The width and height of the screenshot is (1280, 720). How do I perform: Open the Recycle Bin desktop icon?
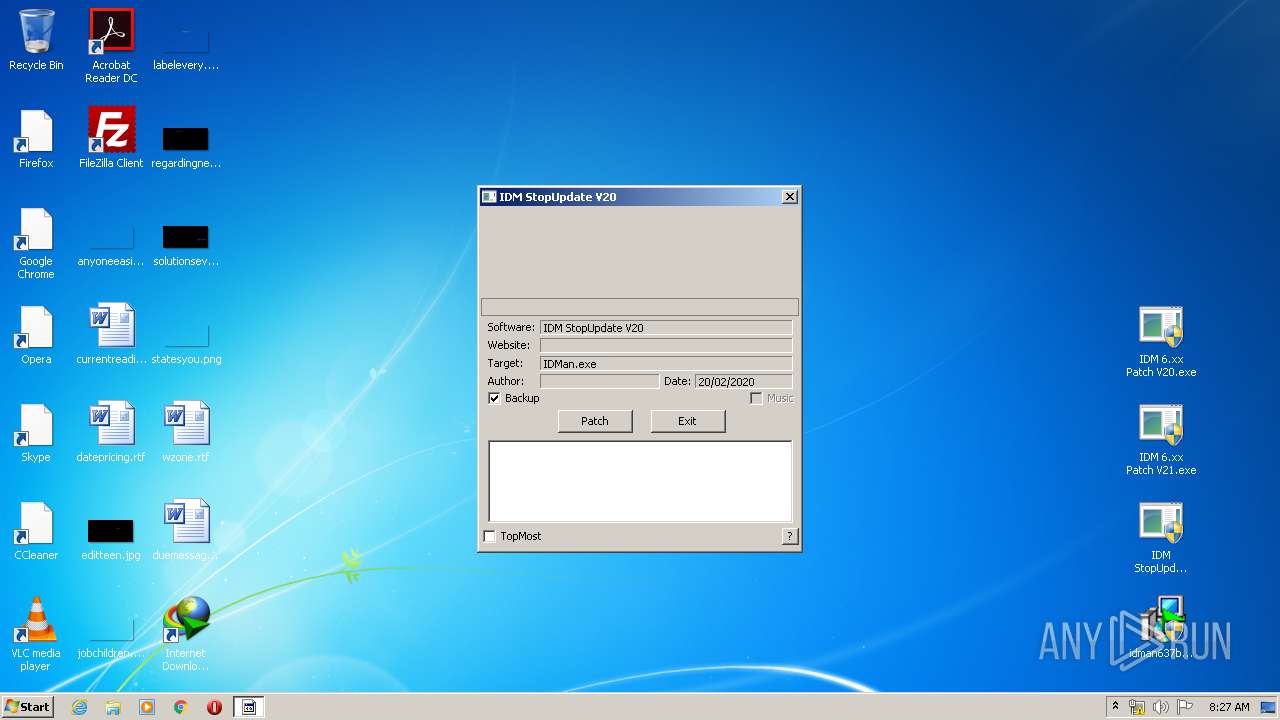(x=36, y=40)
